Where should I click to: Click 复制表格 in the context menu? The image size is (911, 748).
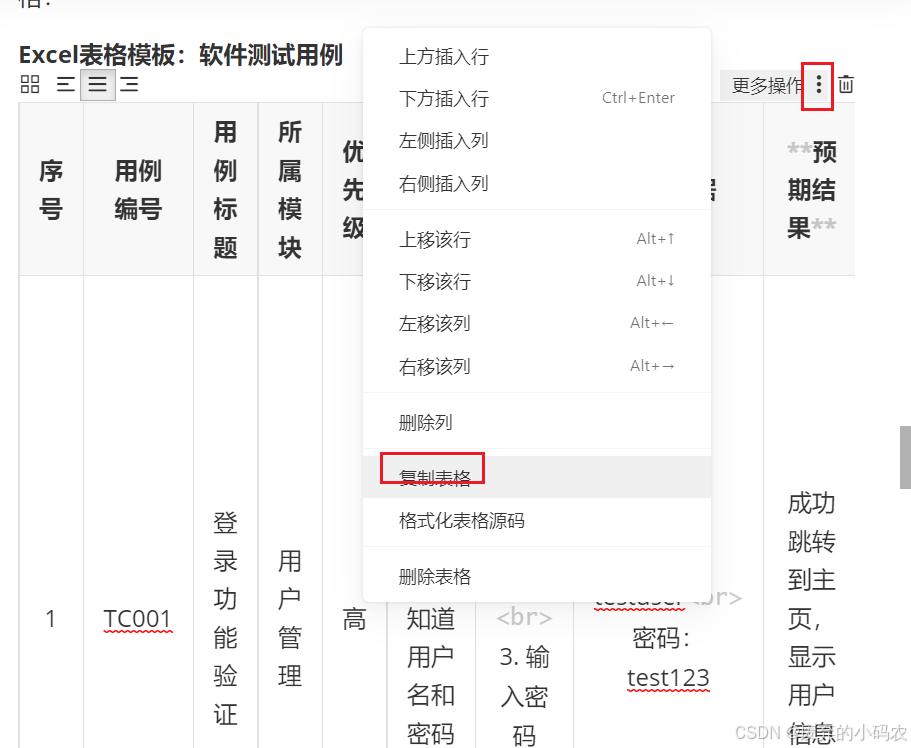coord(537,477)
